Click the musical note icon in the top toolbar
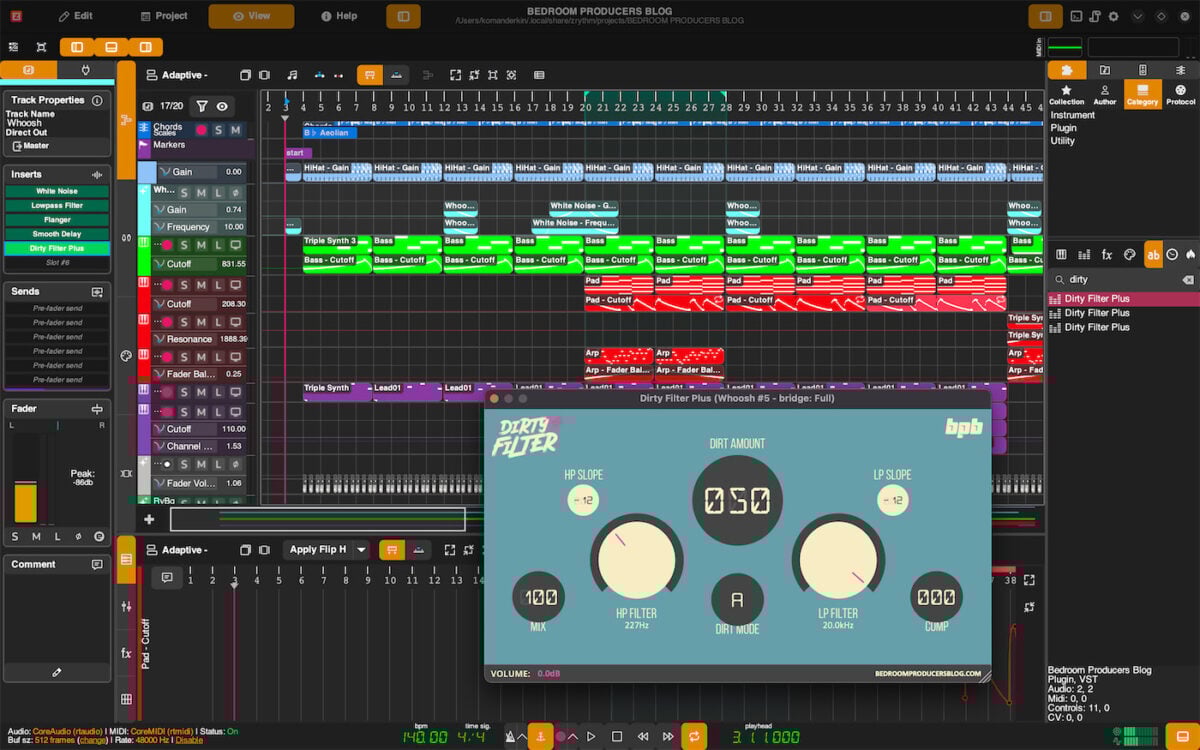Image resolution: width=1200 pixels, height=750 pixels. (x=293, y=75)
